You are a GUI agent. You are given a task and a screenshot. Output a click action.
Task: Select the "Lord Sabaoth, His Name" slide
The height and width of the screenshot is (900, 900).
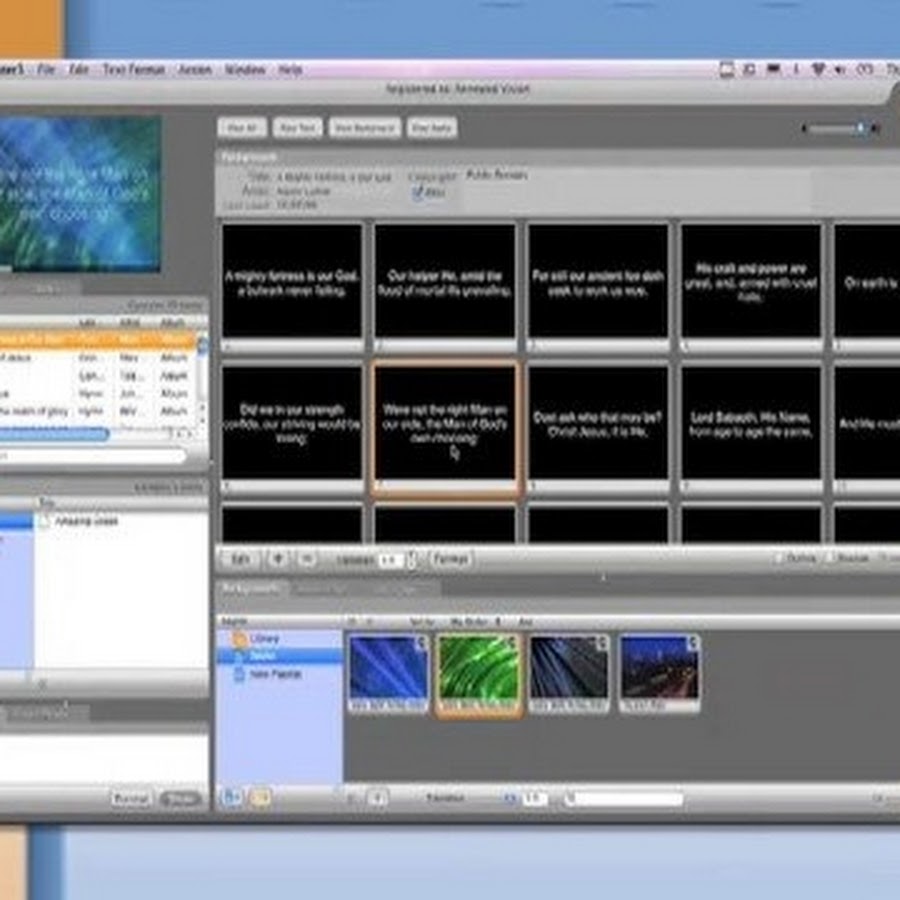point(751,422)
